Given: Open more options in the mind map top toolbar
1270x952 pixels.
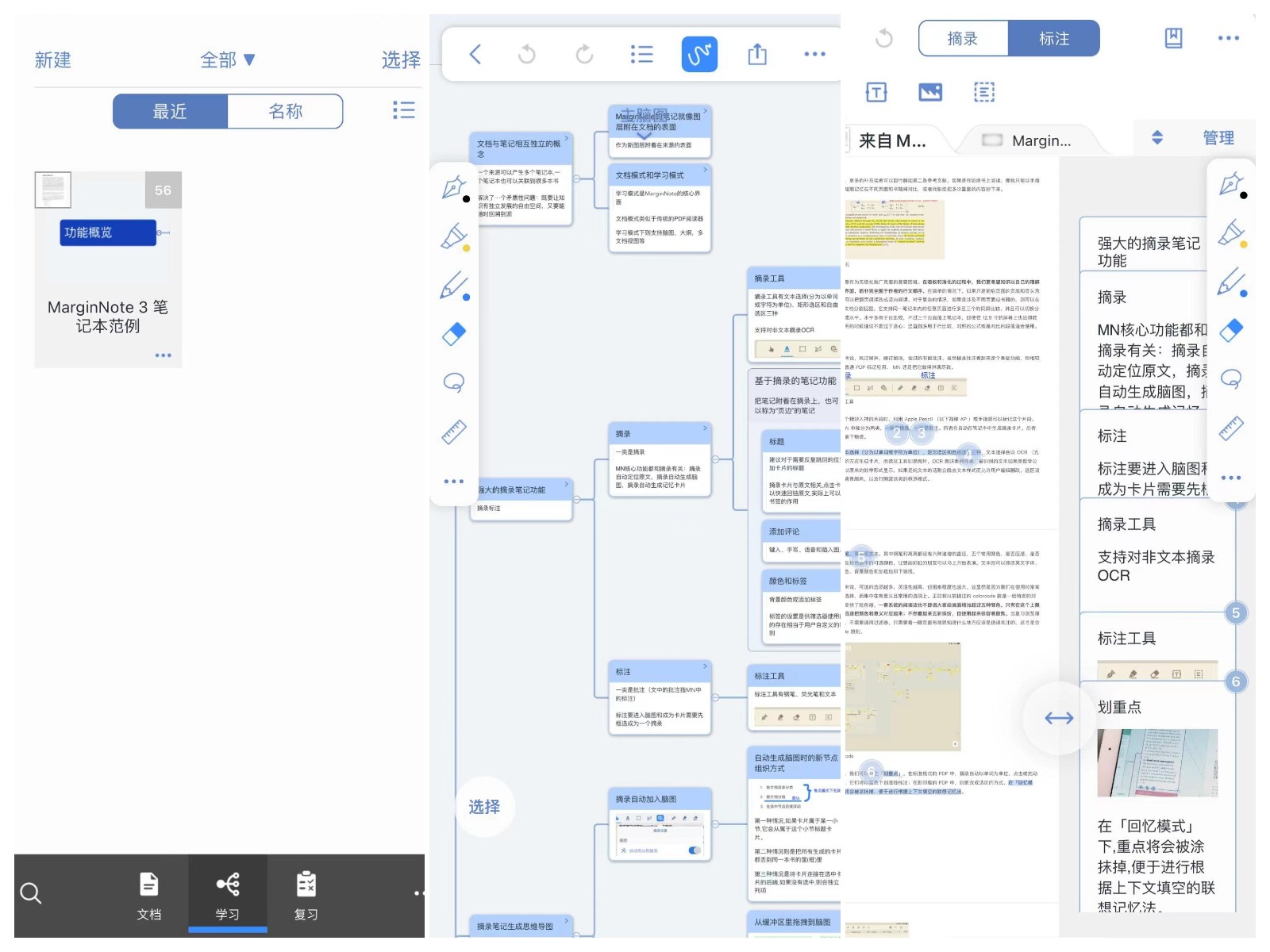Looking at the screenshot, I should click(x=814, y=54).
